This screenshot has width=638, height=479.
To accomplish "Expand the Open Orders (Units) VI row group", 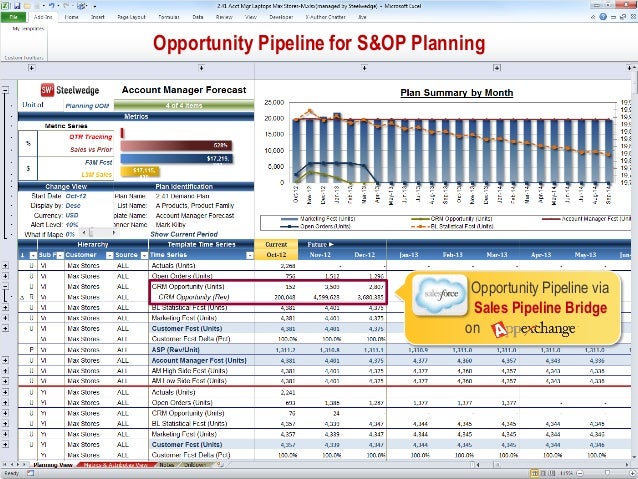I will (5, 276).
